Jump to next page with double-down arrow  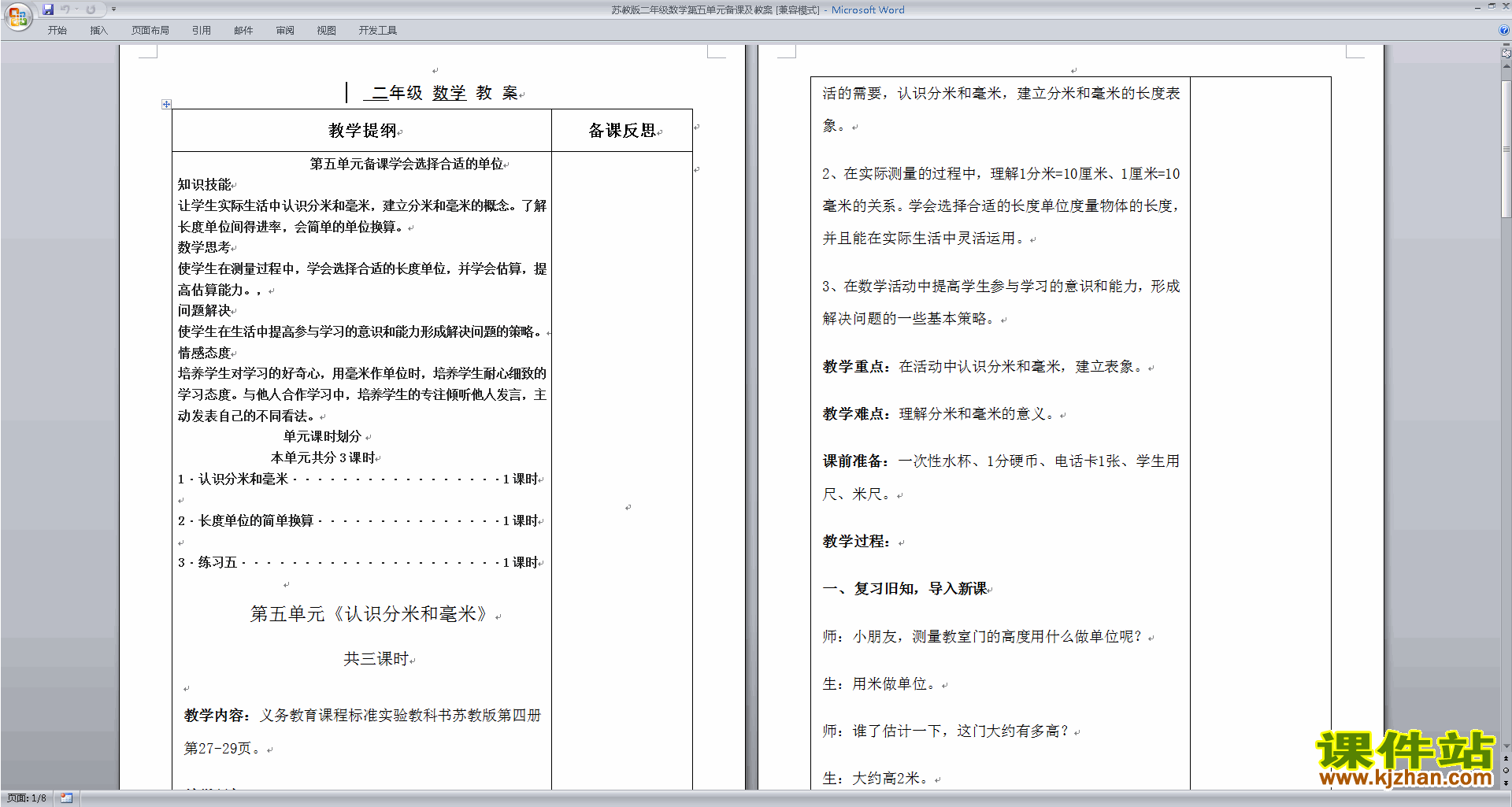pos(1506,783)
